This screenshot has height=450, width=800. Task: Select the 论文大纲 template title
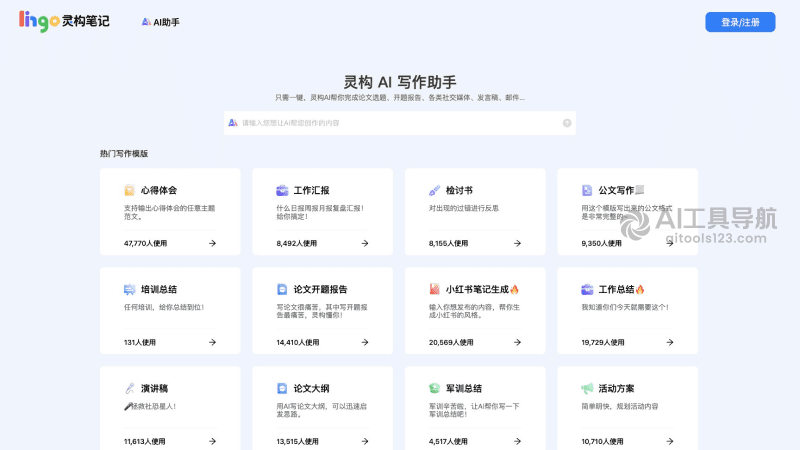[x=311, y=388]
